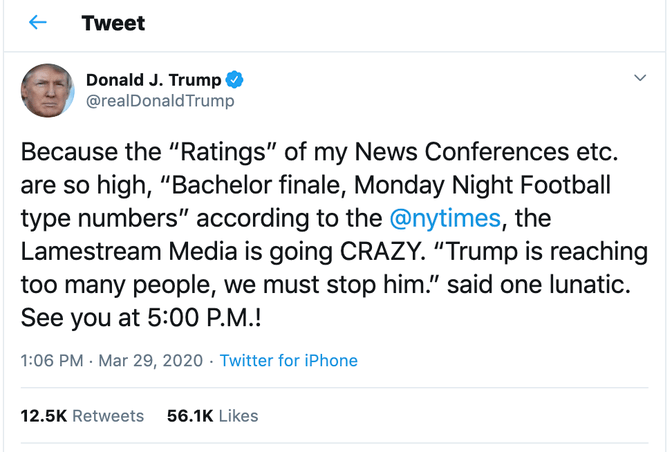Click the 1:06 PM tweet time
Viewport: 672px width, 452px height.
tap(52, 361)
